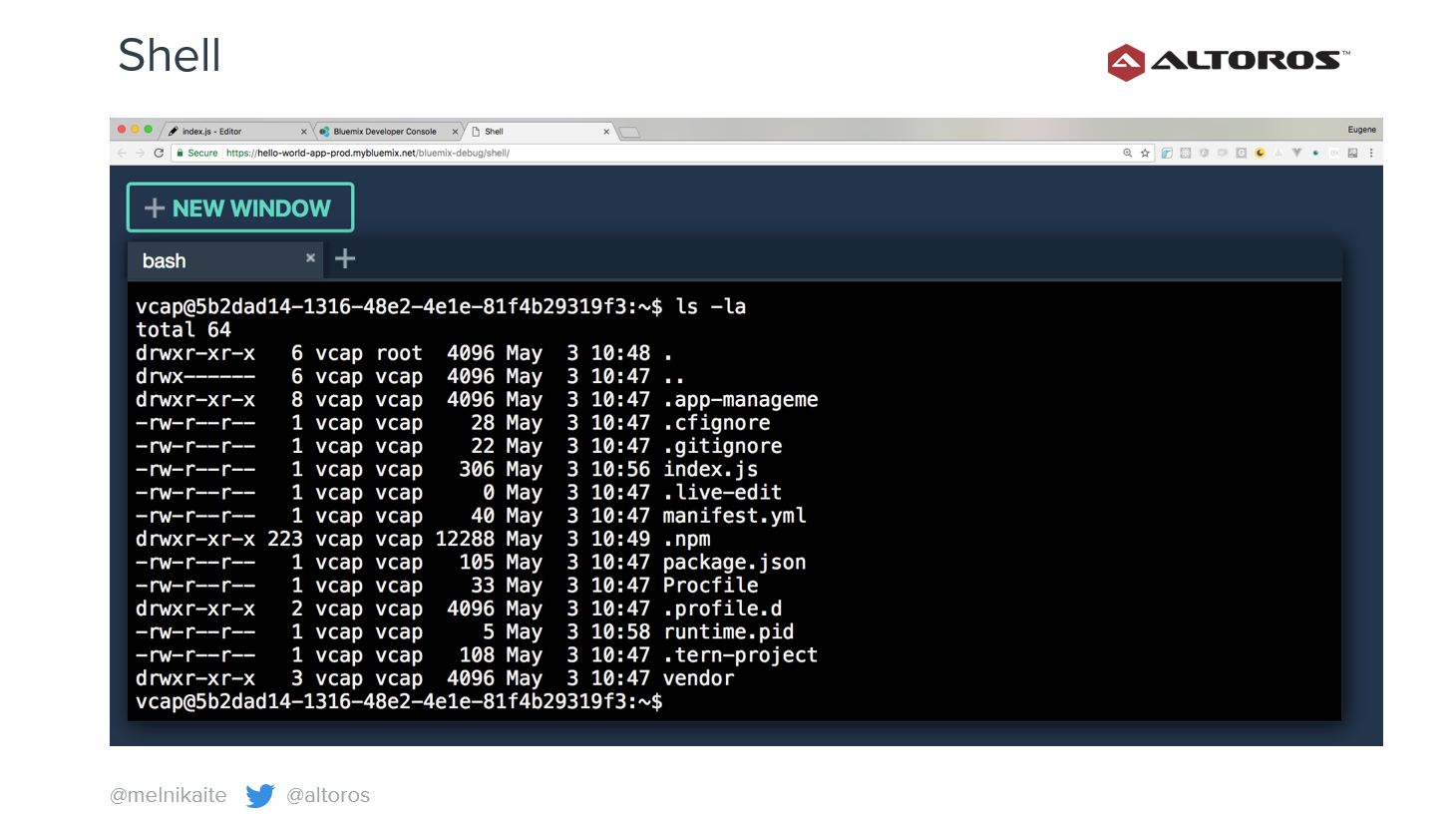Reload the current page
This screenshot has height=819, width=1456.
[158, 153]
